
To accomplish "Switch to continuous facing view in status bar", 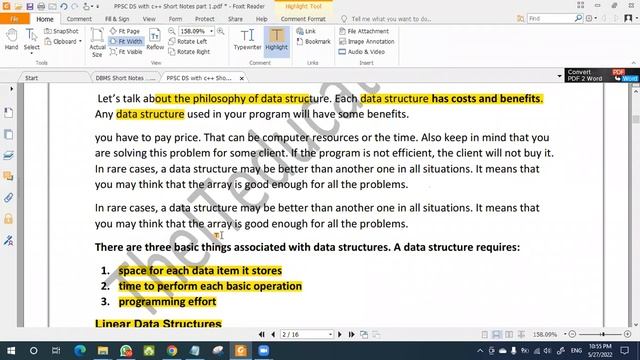I will (521, 334).
